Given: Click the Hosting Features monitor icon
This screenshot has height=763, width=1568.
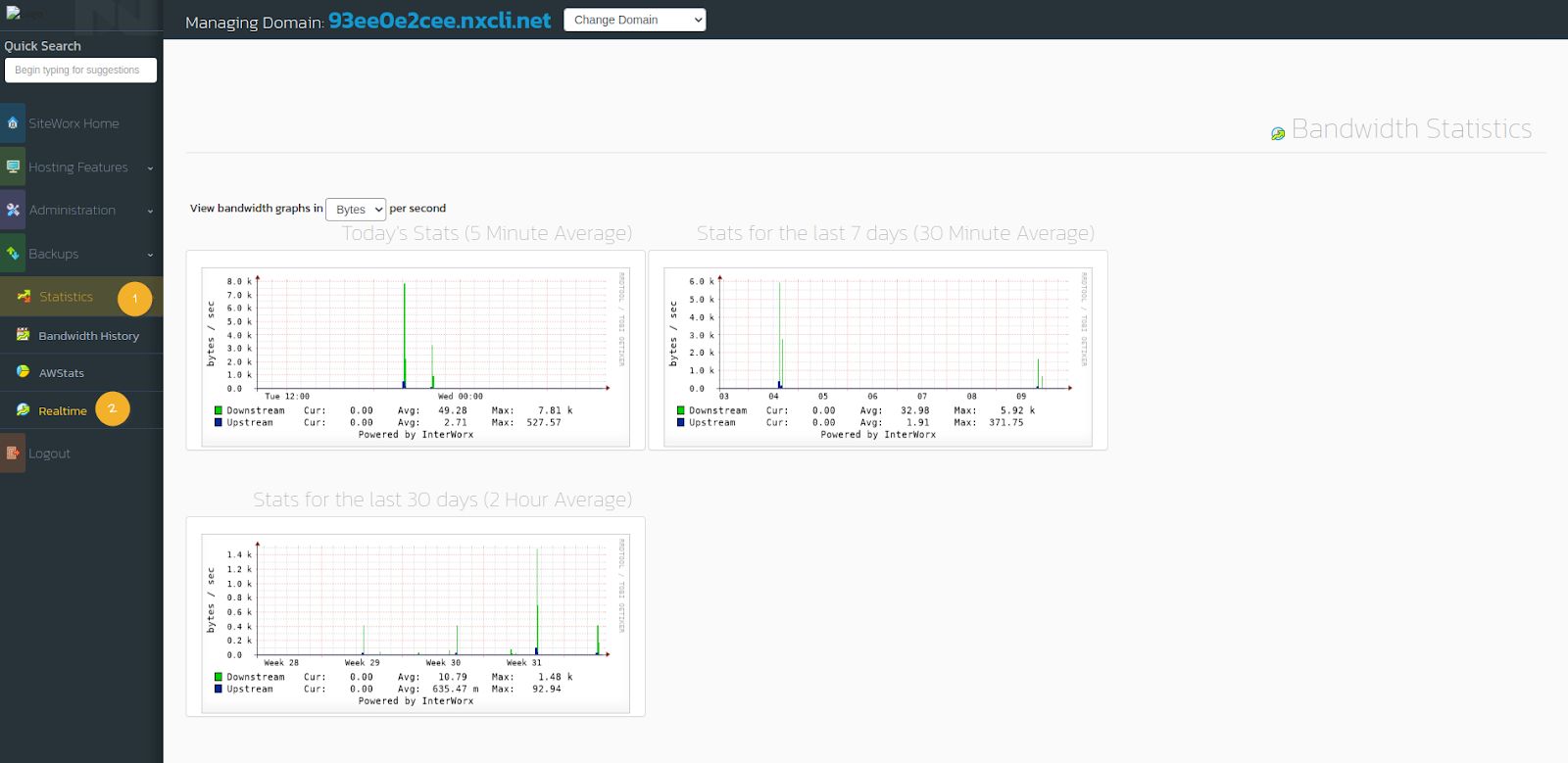Looking at the screenshot, I should [13, 167].
